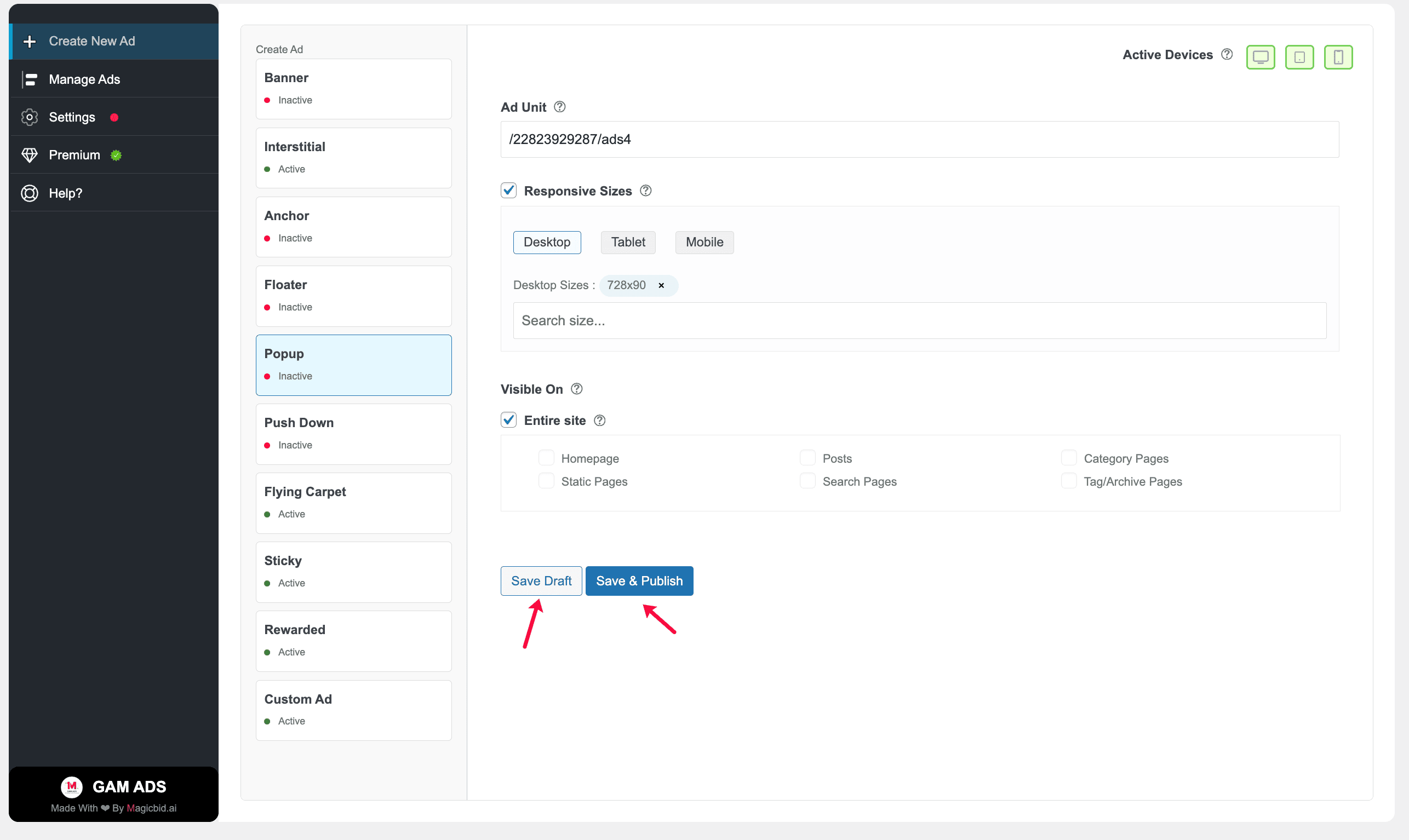Click the Save Draft button
This screenshot has height=840, width=1409.
coord(541,581)
